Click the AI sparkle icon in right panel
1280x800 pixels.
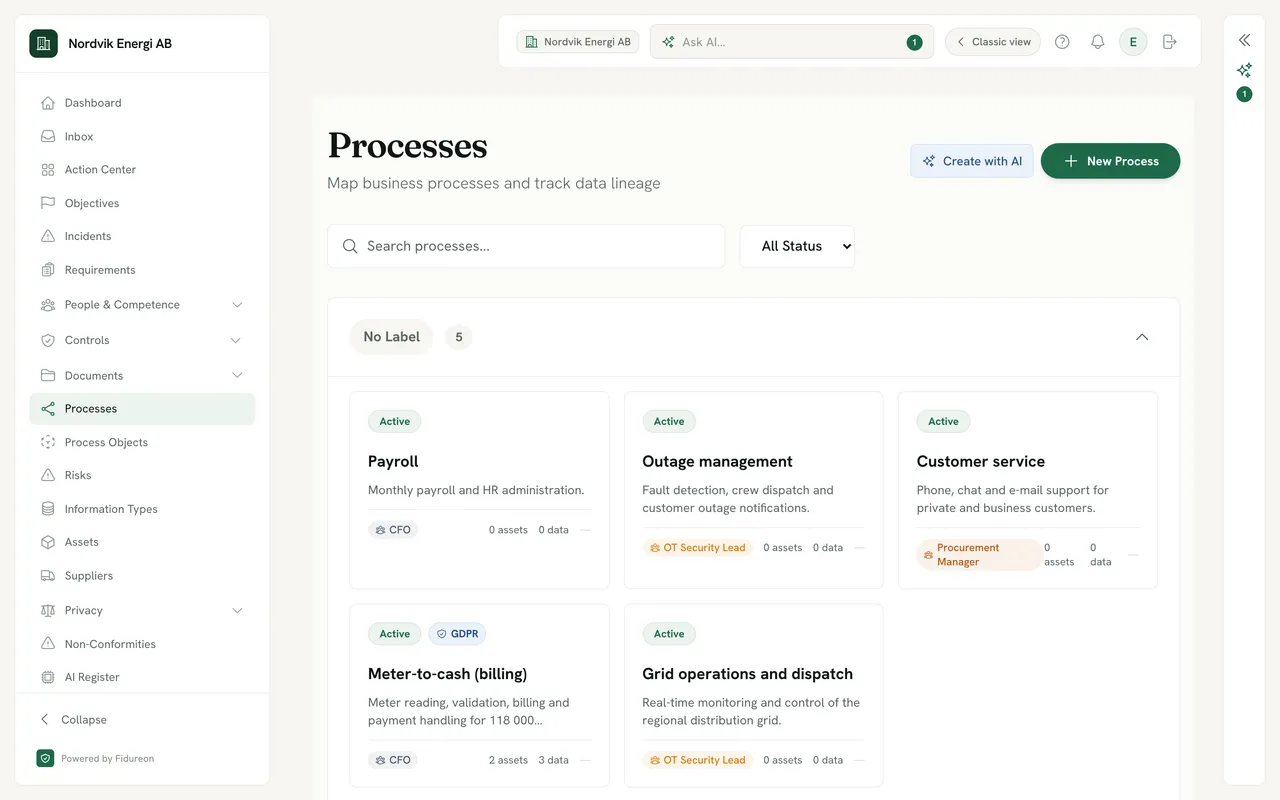pyautogui.click(x=1244, y=70)
